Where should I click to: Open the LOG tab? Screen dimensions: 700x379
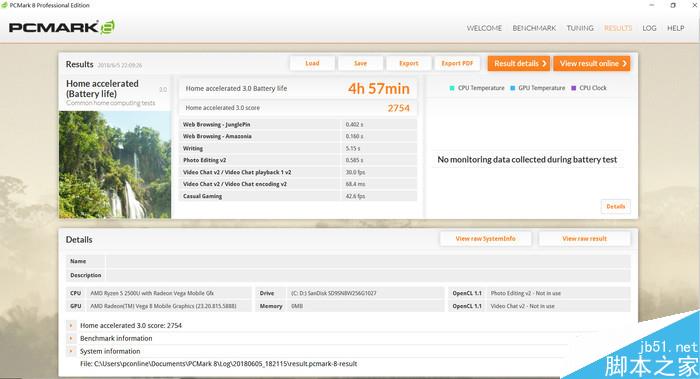point(649,28)
